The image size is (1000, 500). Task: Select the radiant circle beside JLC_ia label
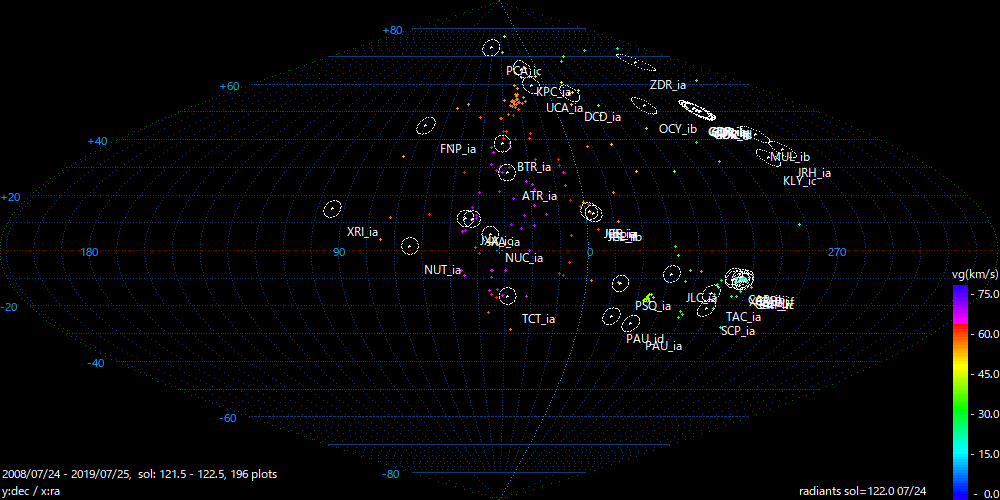710,294
